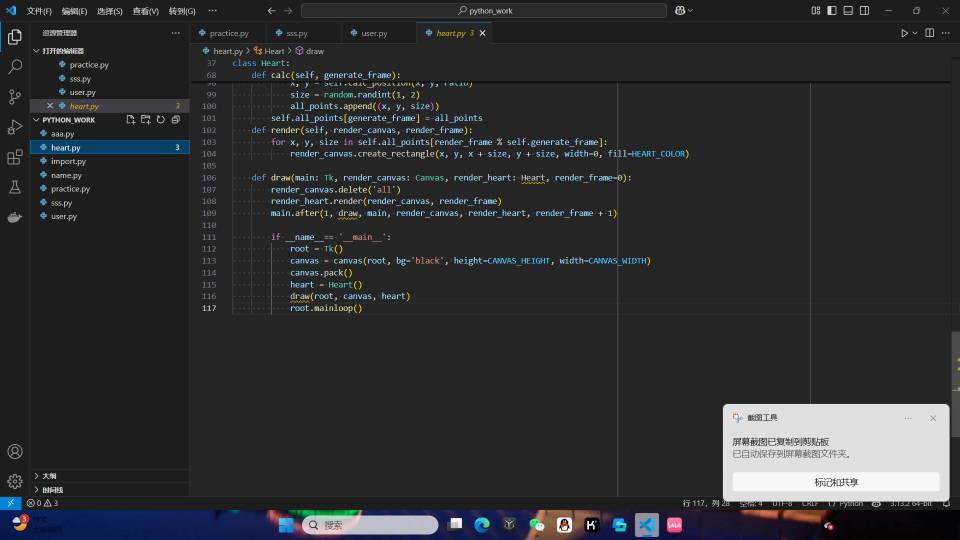
Task: Open aaa.py in the file tree
Action: [62, 133]
